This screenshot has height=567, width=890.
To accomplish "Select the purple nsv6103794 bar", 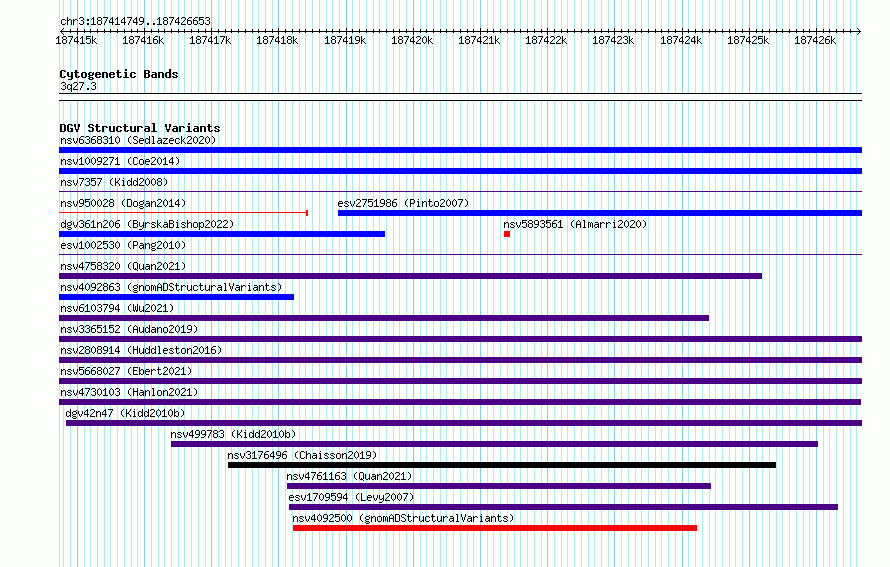I will (384, 318).
